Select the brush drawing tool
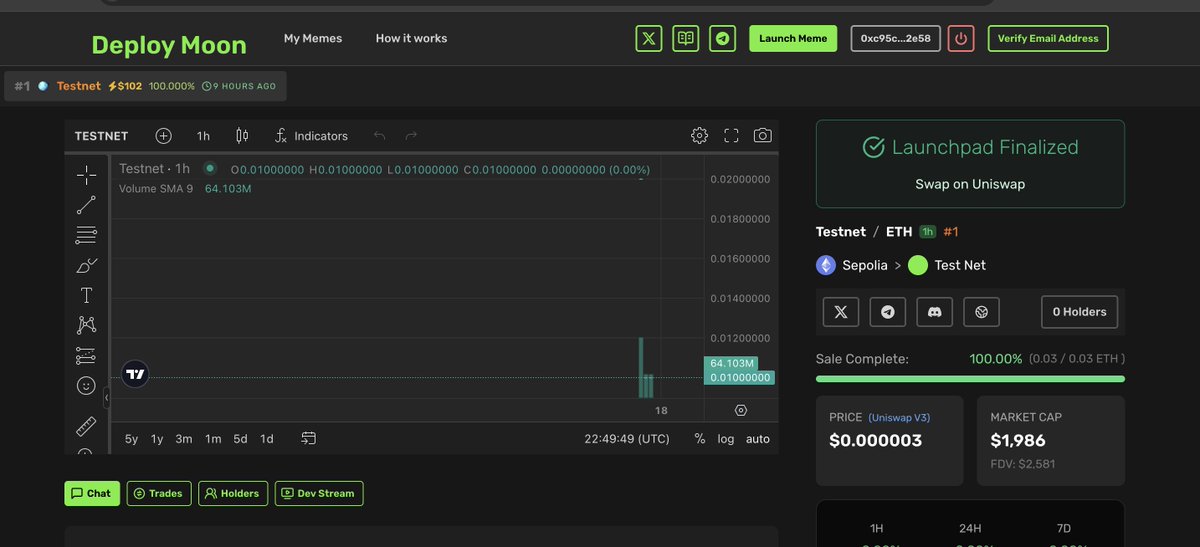The height and width of the screenshot is (547, 1200). (87, 265)
